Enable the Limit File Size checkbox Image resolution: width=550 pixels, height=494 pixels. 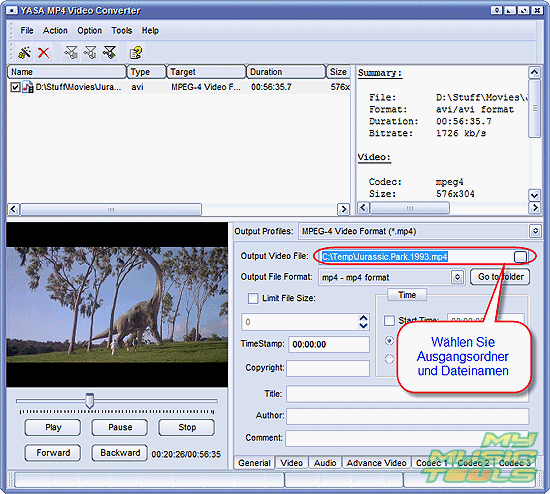point(253,298)
